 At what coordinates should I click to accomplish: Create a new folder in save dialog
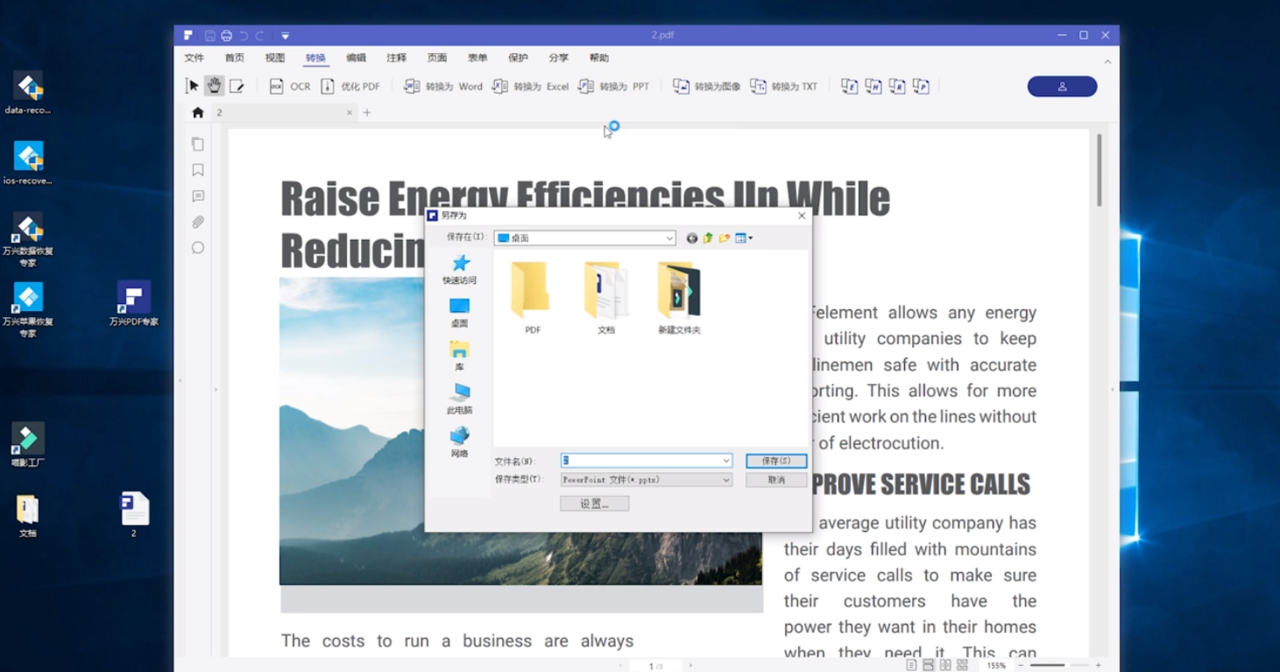click(x=724, y=238)
